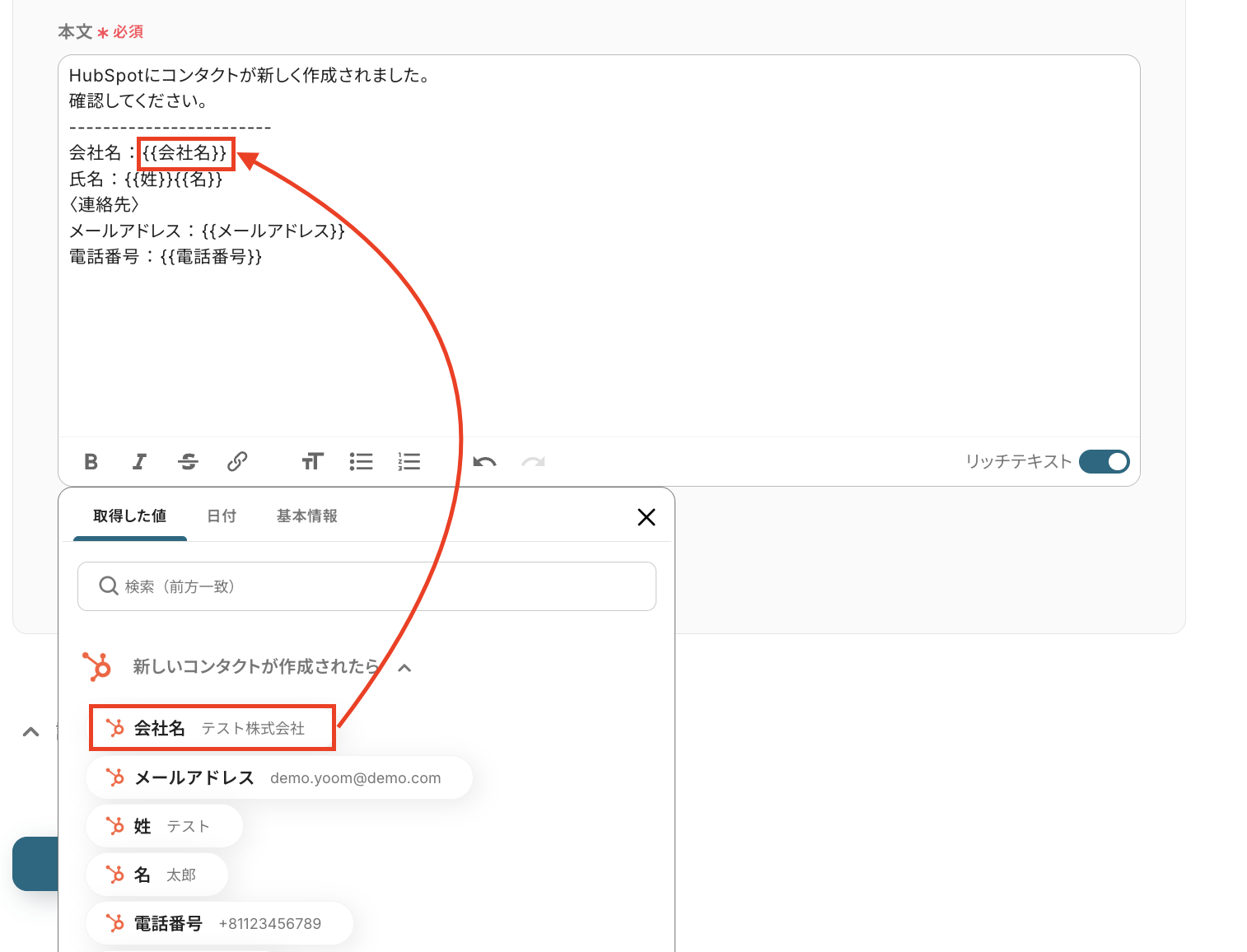Focus the 検索（前方一致） search field
Image resolution: width=1247 pixels, height=952 pixels.
point(367,586)
